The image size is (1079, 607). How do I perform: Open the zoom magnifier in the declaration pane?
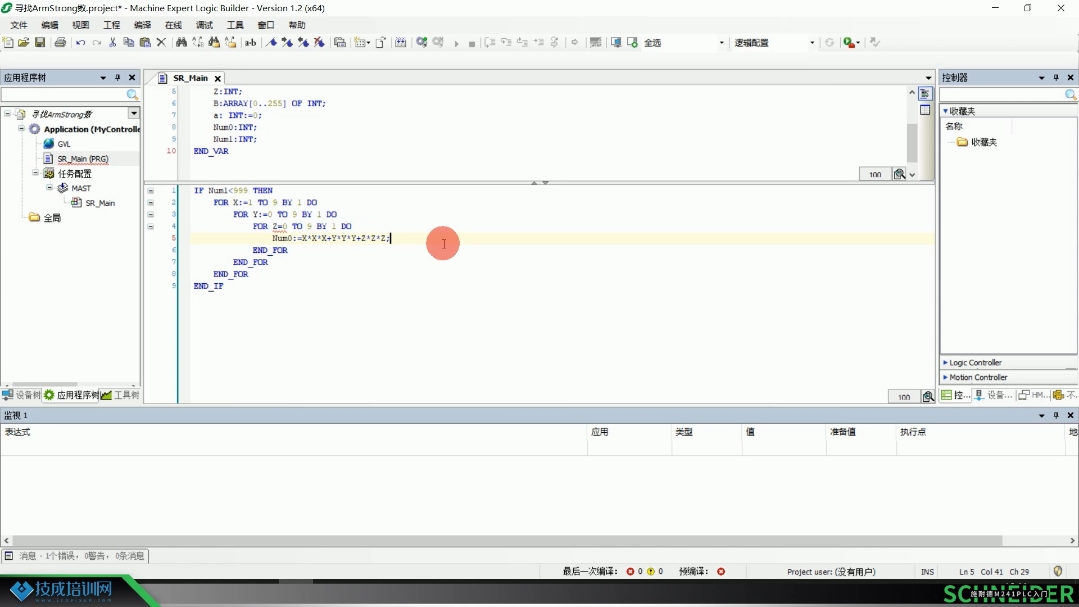(x=899, y=174)
